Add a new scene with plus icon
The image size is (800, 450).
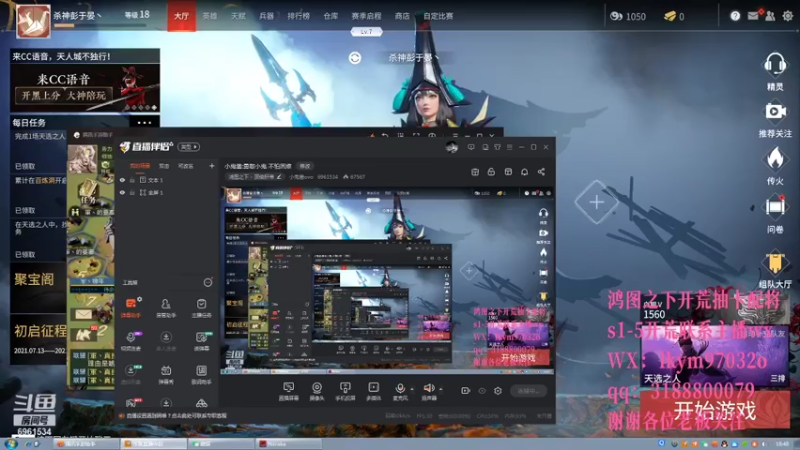(212, 166)
